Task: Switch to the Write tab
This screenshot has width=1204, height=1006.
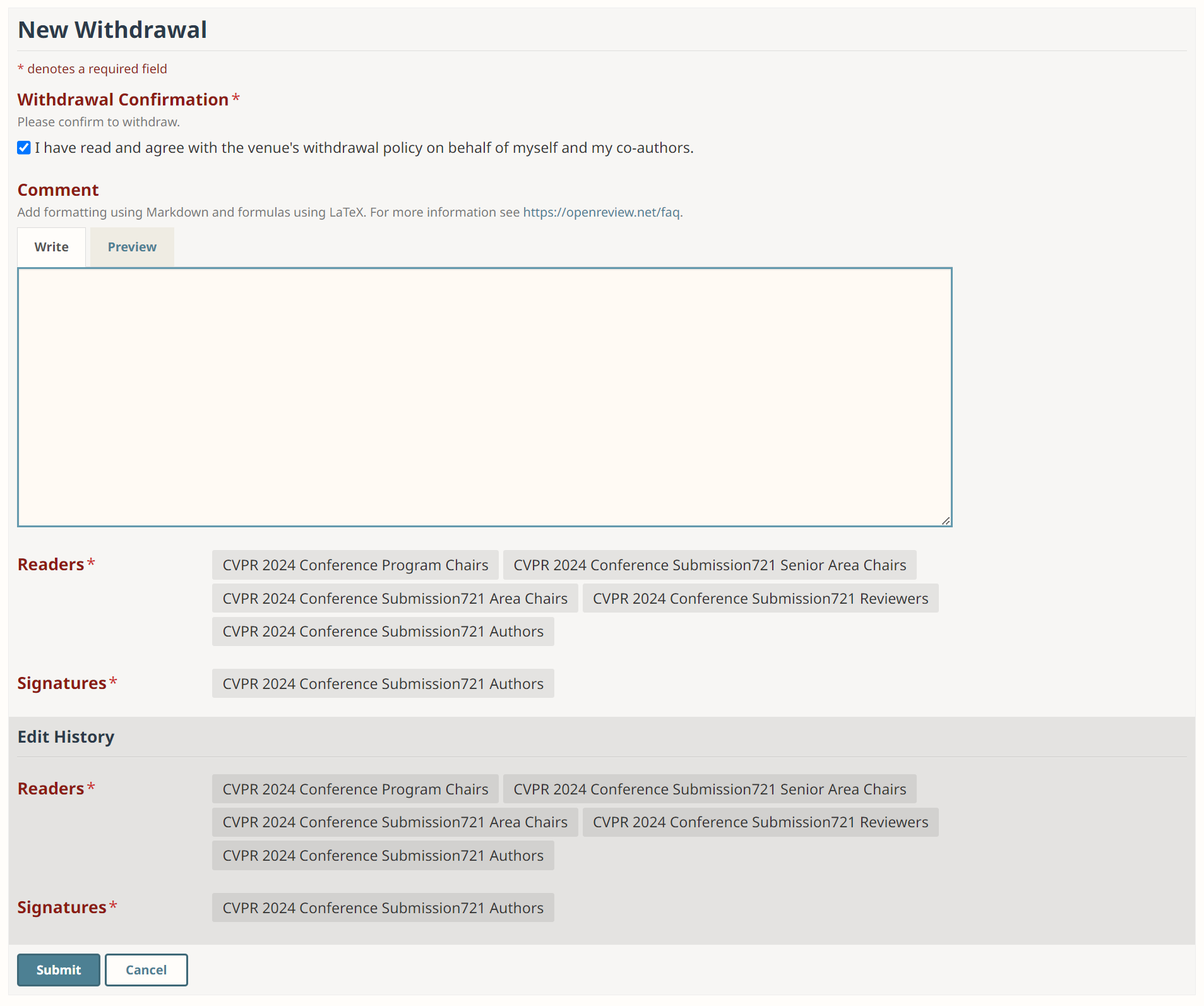Action: tap(52, 247)
